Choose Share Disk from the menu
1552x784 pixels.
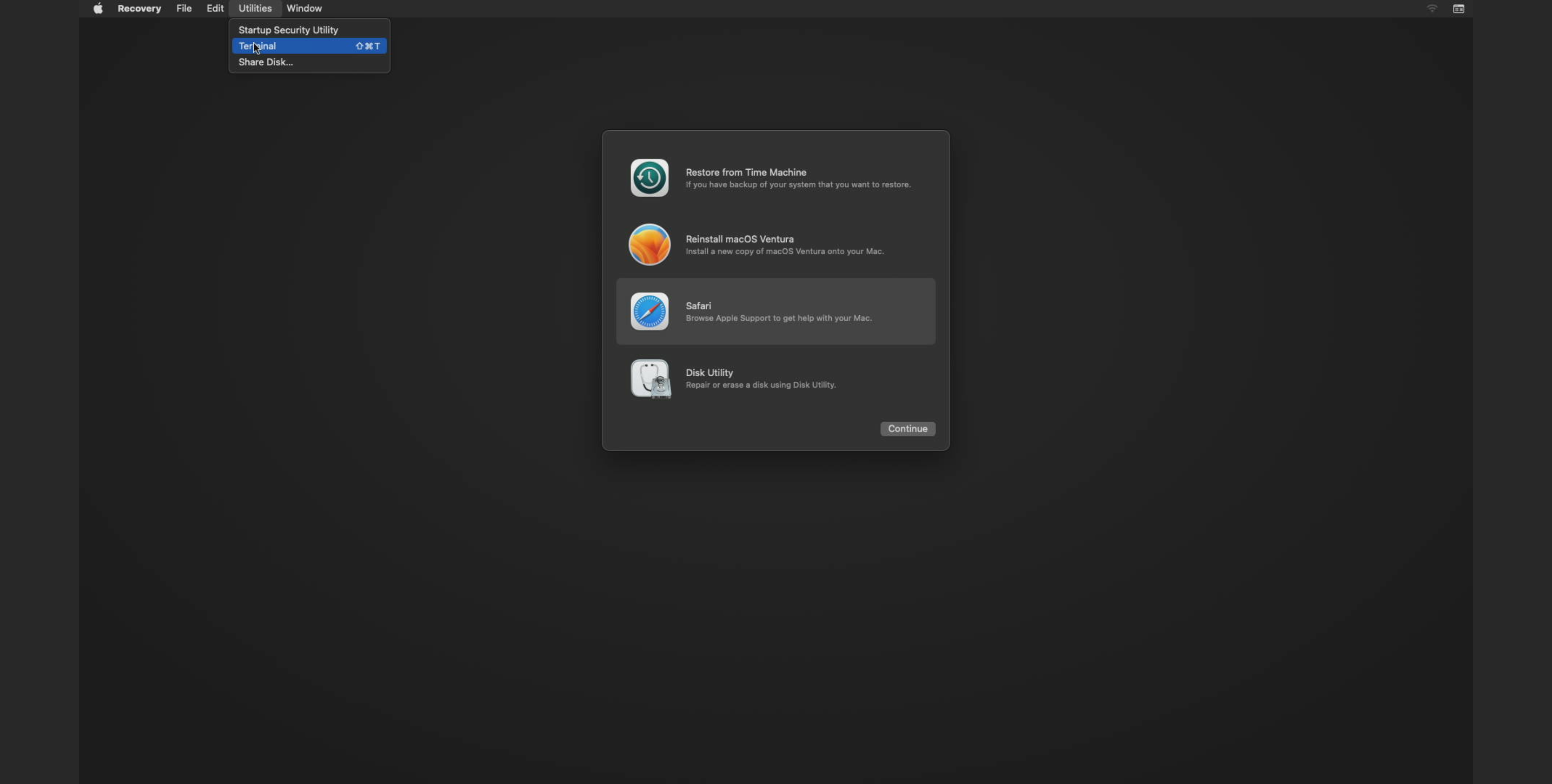click(265, 62)
